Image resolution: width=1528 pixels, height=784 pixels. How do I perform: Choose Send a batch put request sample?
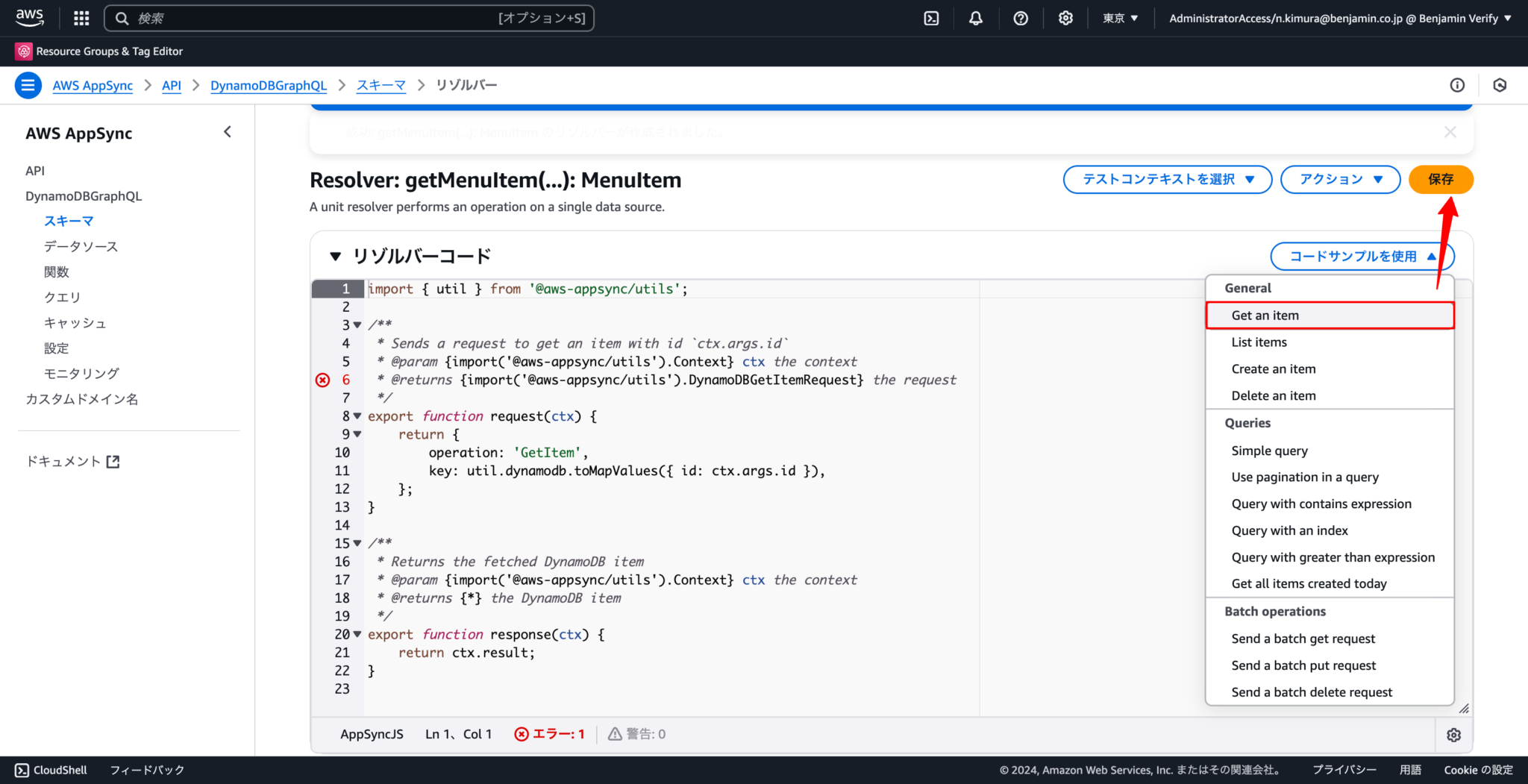[1303, 665]
